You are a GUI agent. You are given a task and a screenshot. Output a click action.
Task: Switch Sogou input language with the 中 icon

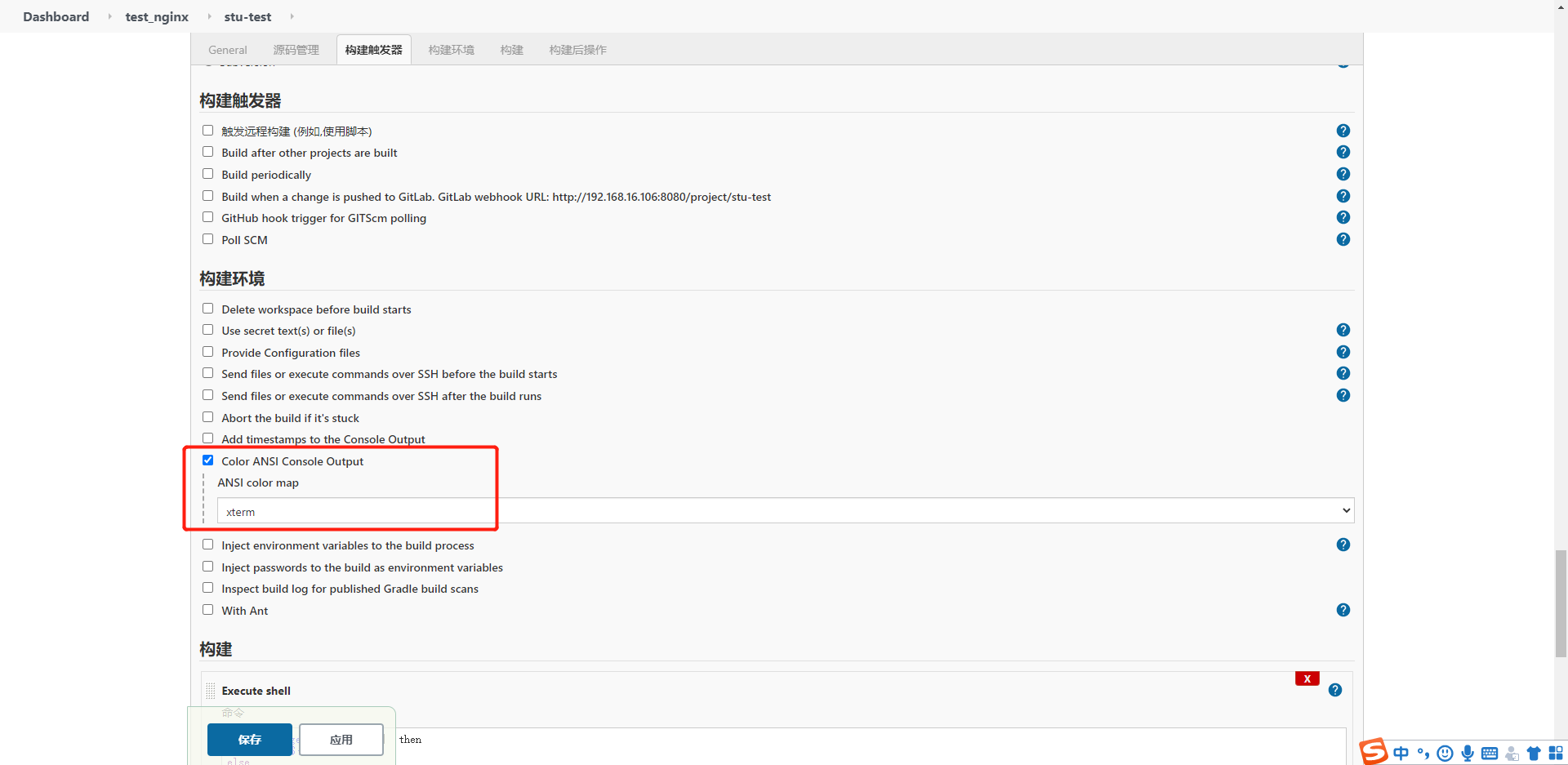1401,754
